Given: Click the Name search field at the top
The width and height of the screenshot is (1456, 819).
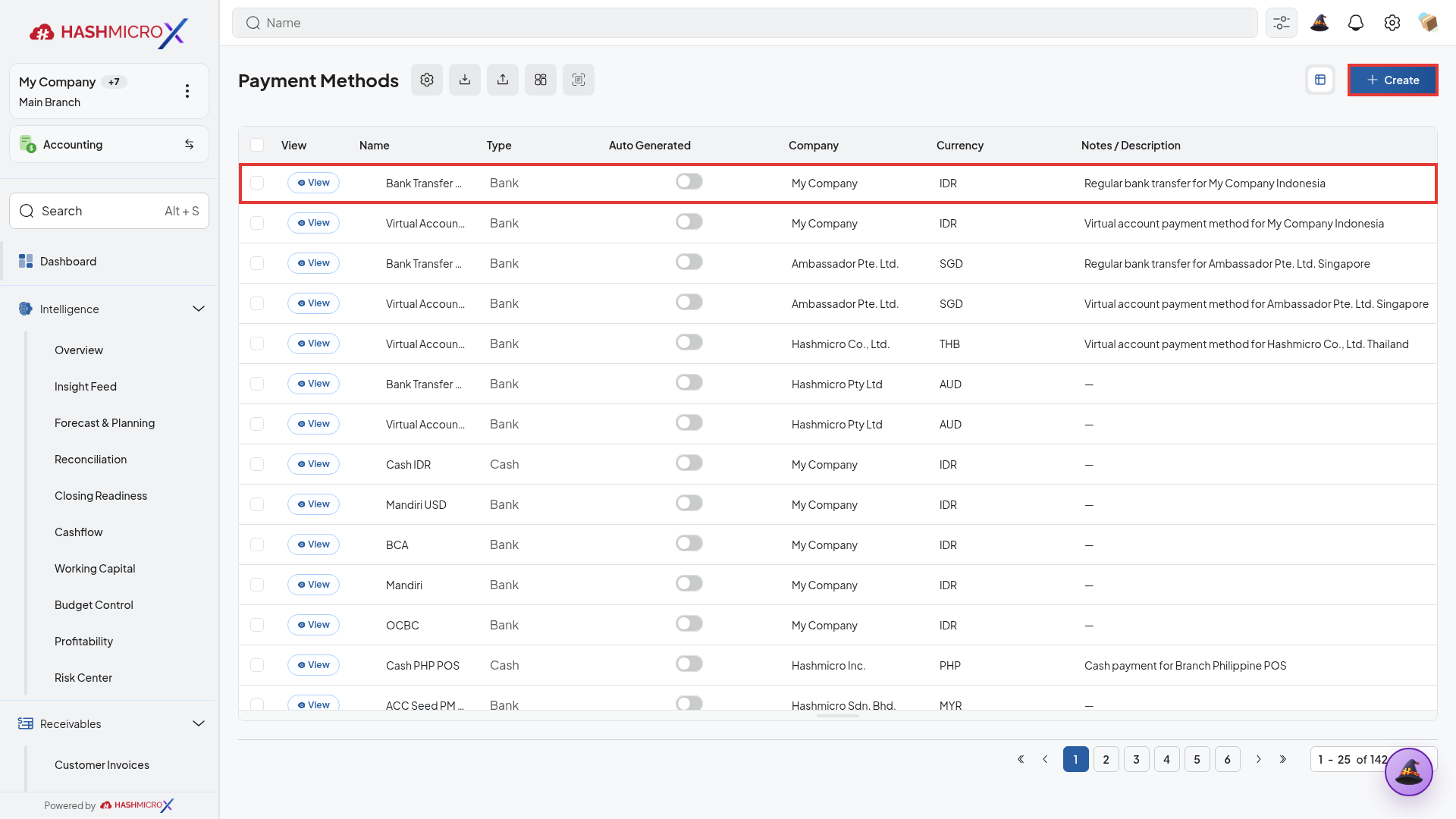Looking at the screenshot, I should [x=745, y=23].
